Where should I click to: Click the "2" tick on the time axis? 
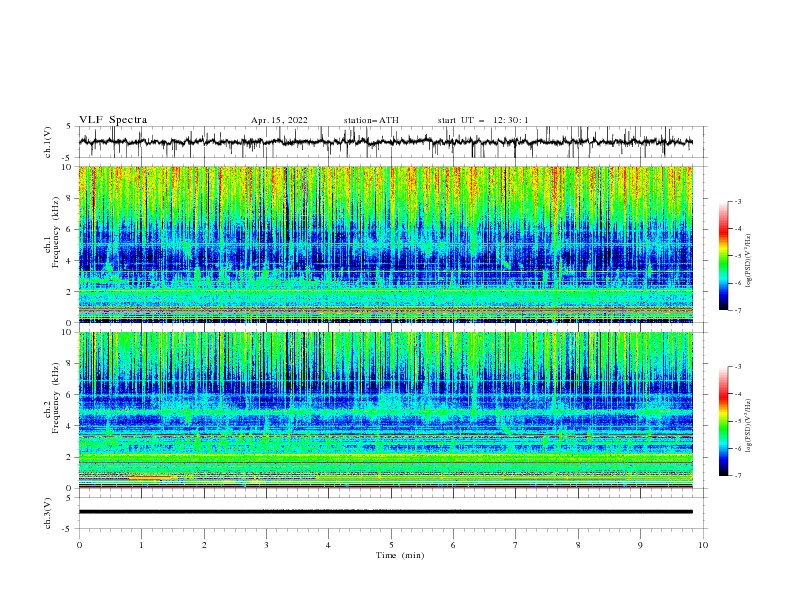204,545
